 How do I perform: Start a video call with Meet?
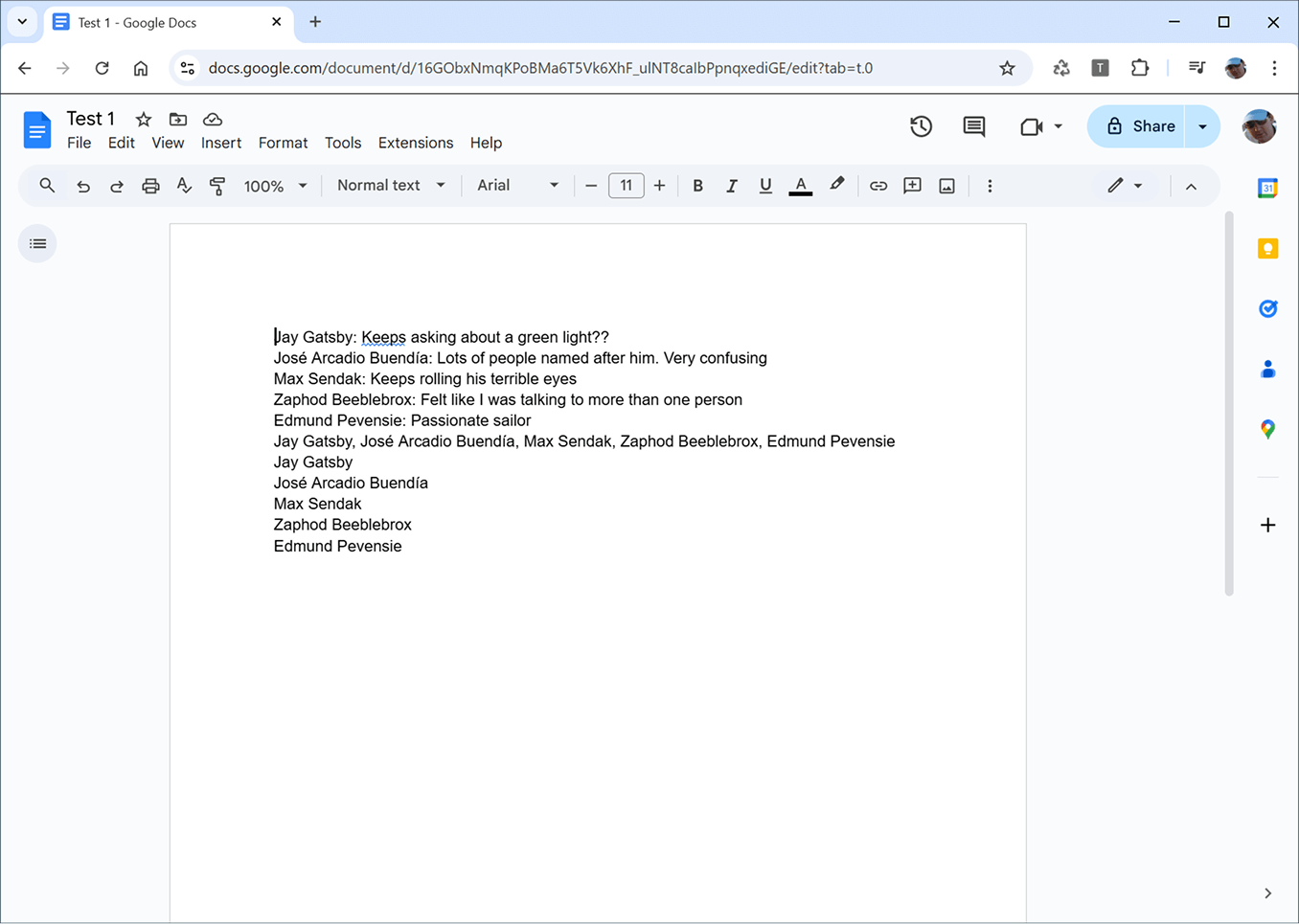(x=1032, y=126)
